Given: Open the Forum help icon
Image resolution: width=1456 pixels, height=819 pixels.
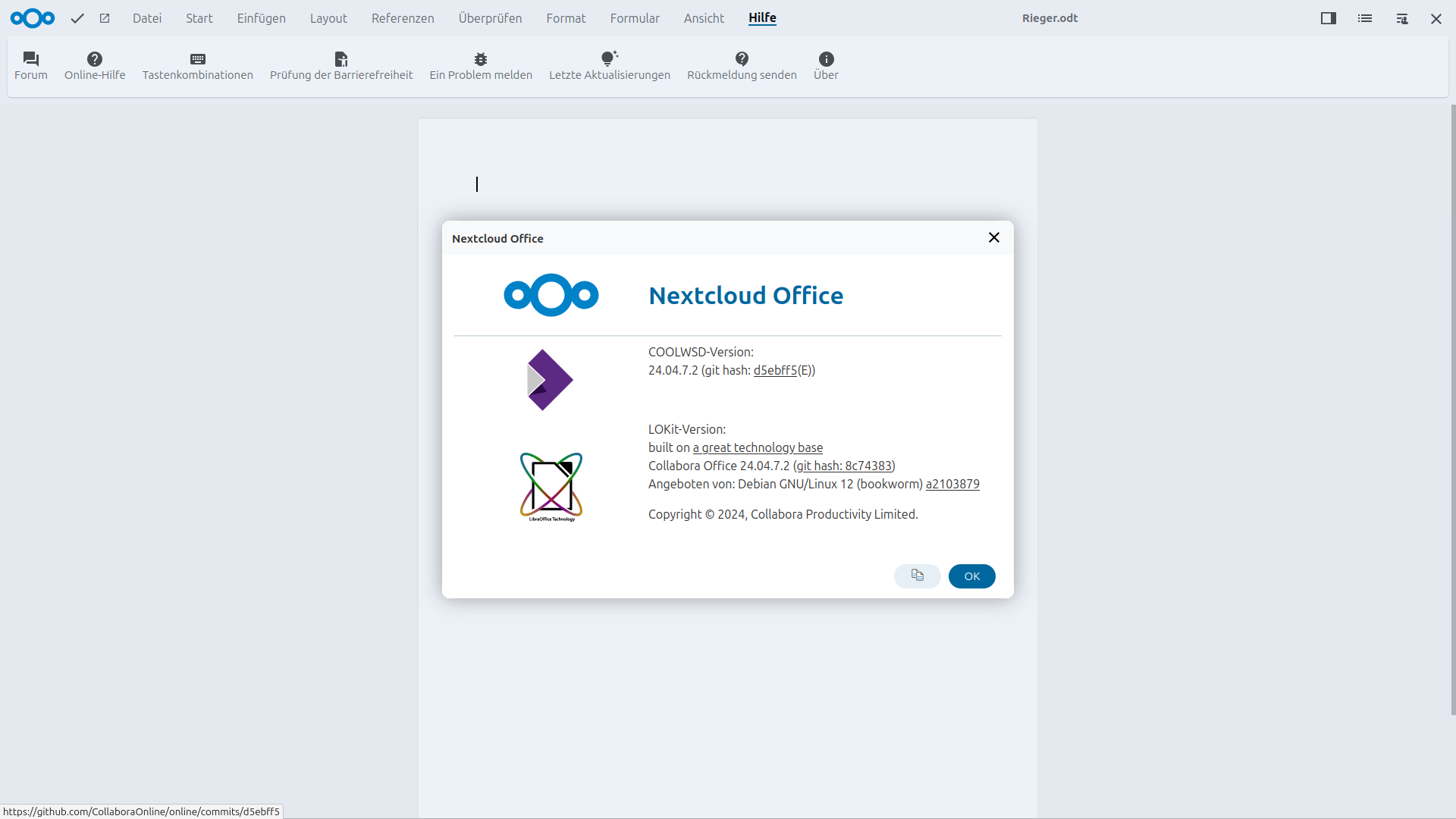Looking at the screenshot, I should pyautogui.click(x=31, y=66).
